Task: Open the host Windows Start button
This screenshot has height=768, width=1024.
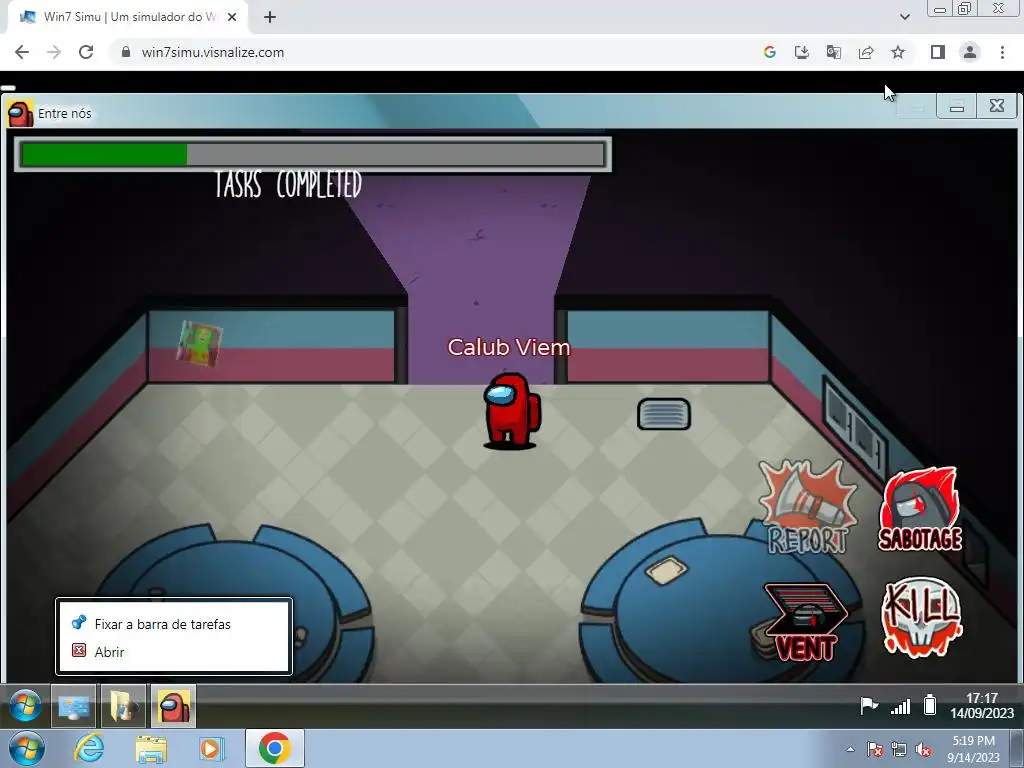Action: point(27,748)
